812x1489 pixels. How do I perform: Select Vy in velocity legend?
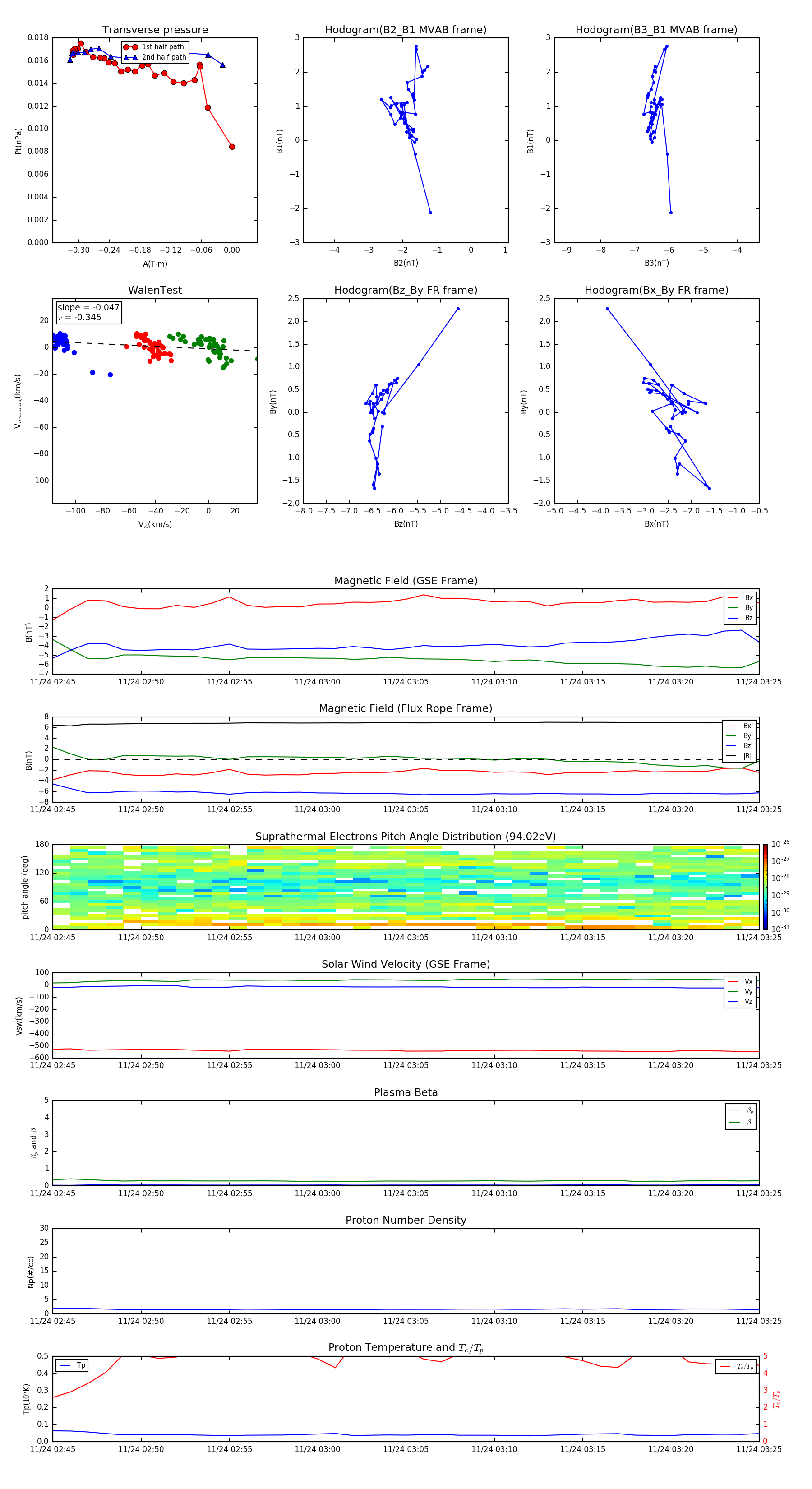point(740,992)
